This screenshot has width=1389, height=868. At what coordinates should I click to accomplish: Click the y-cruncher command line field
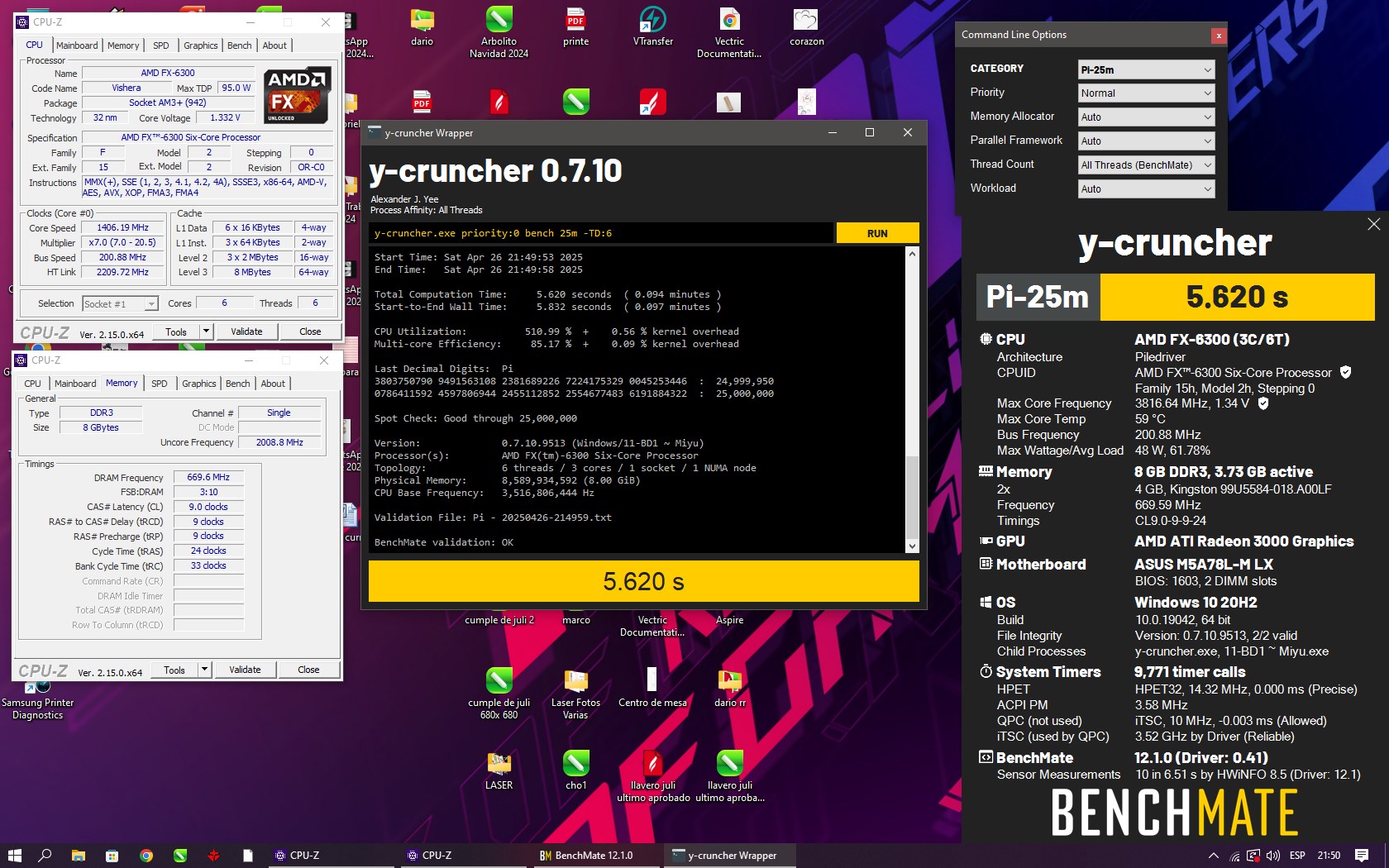pos(601,234)
